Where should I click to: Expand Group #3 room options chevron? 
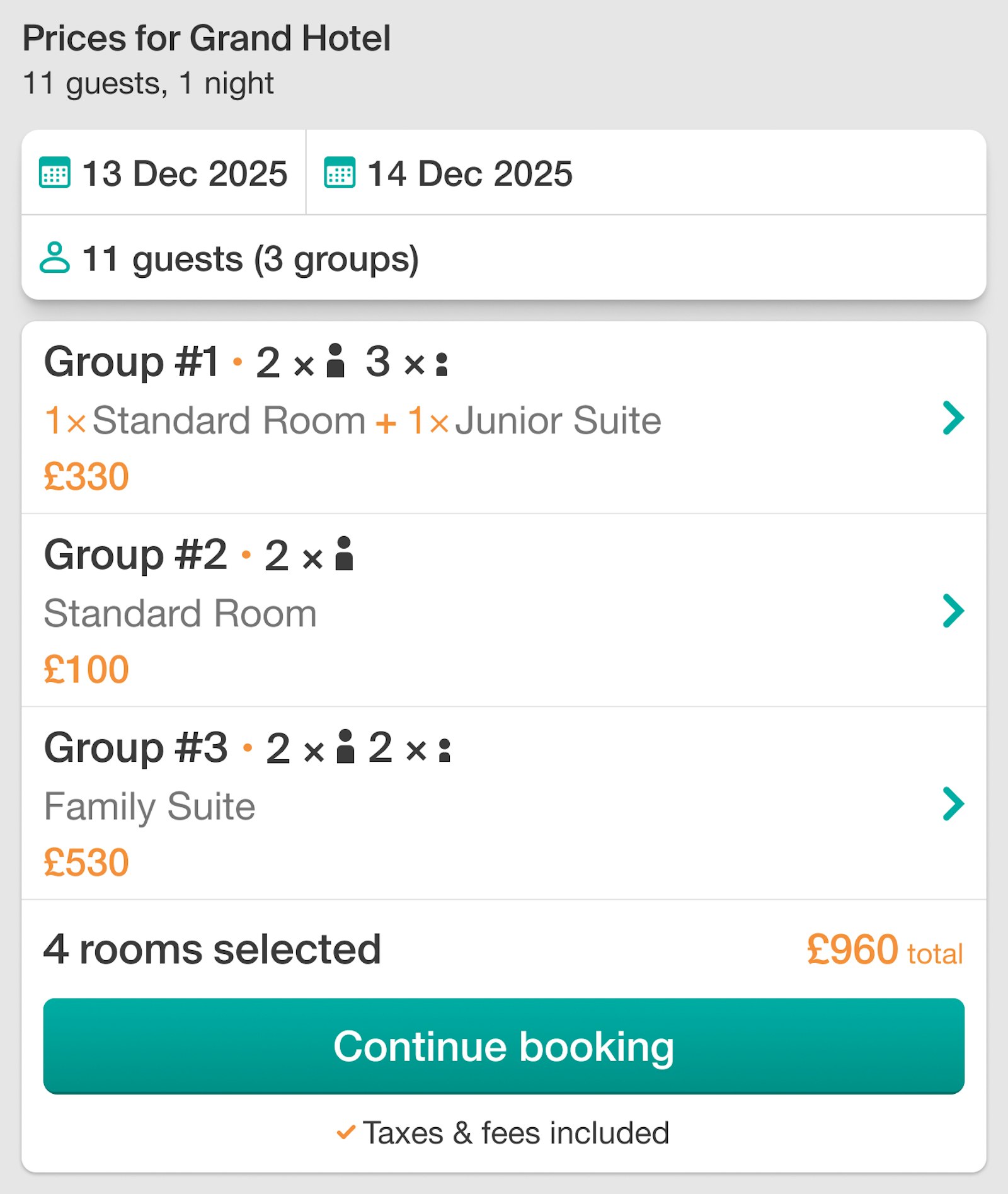953,804
